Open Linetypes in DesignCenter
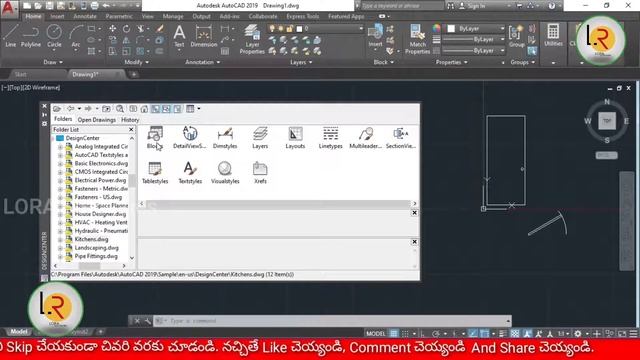The width and height of the screenshot is (640, 360). tap(330, 138)
